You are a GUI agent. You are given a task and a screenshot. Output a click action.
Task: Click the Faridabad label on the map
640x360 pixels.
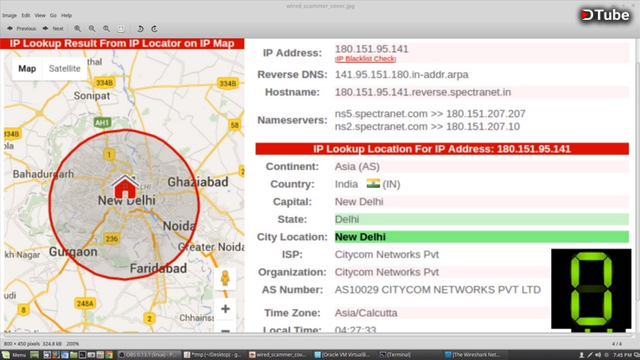point(158,268)
